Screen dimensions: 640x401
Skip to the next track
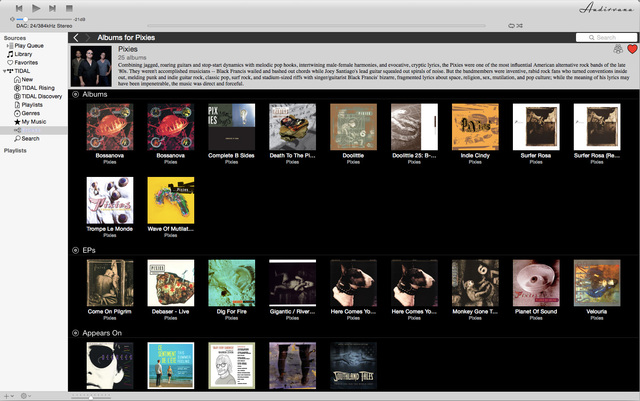point(52,8)
